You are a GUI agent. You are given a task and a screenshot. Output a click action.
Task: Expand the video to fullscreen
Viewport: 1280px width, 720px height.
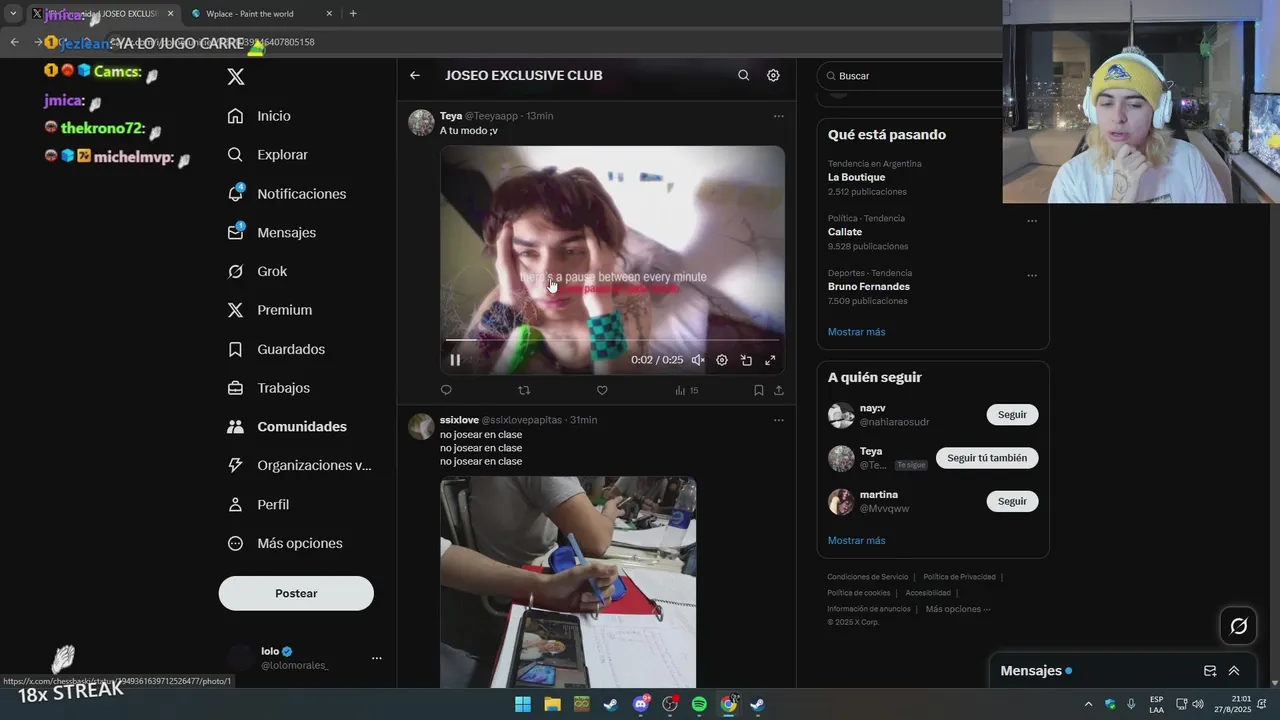[x=770, y=360]
